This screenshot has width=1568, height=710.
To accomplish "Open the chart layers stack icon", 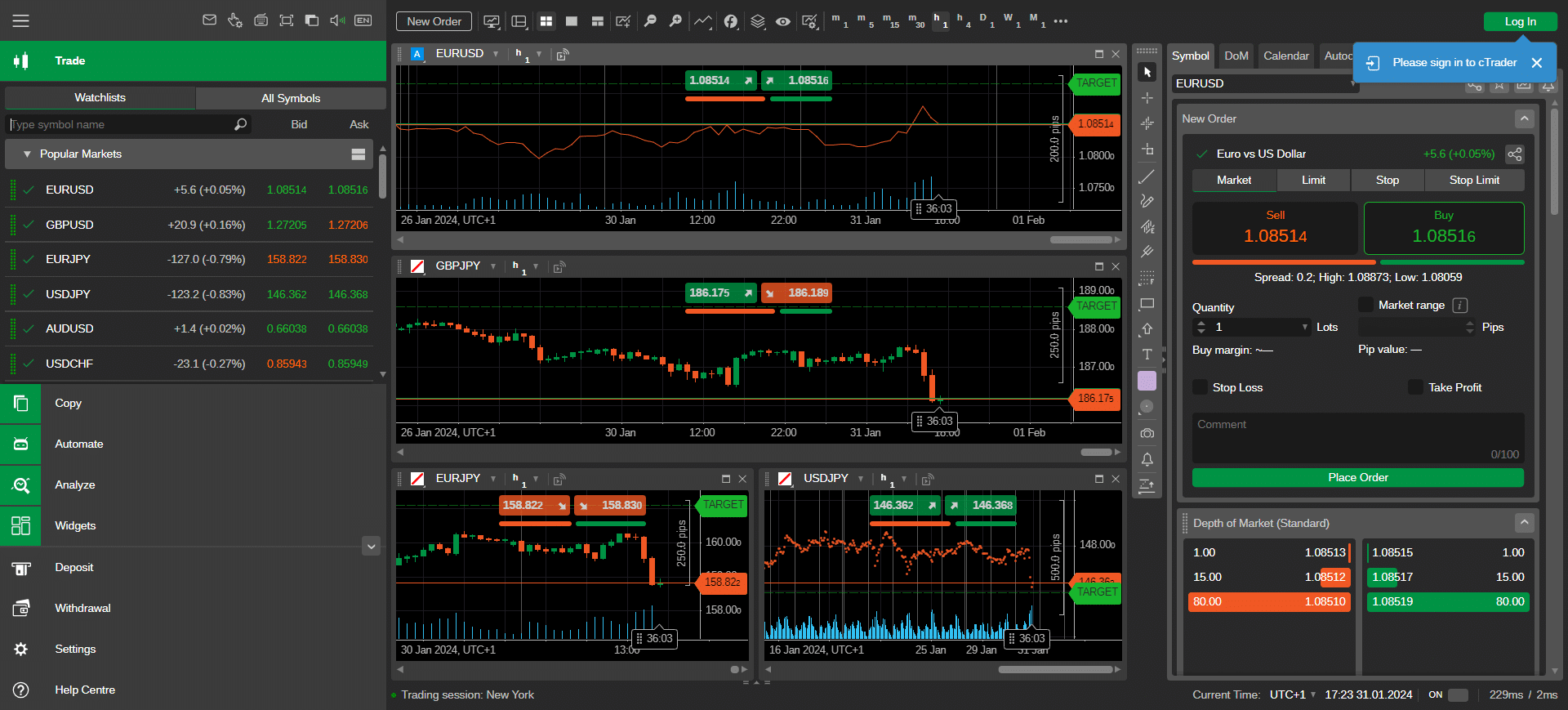I will 758,21.
